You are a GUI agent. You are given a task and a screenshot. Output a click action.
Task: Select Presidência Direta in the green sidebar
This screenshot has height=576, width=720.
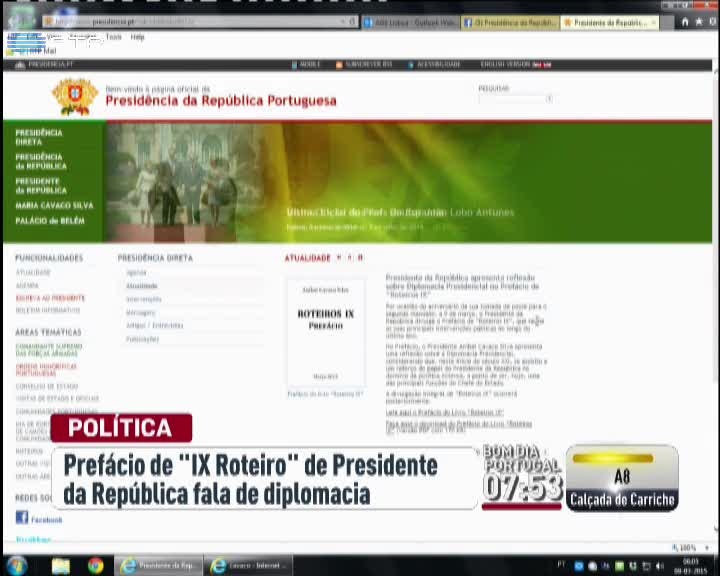(39, 137)
